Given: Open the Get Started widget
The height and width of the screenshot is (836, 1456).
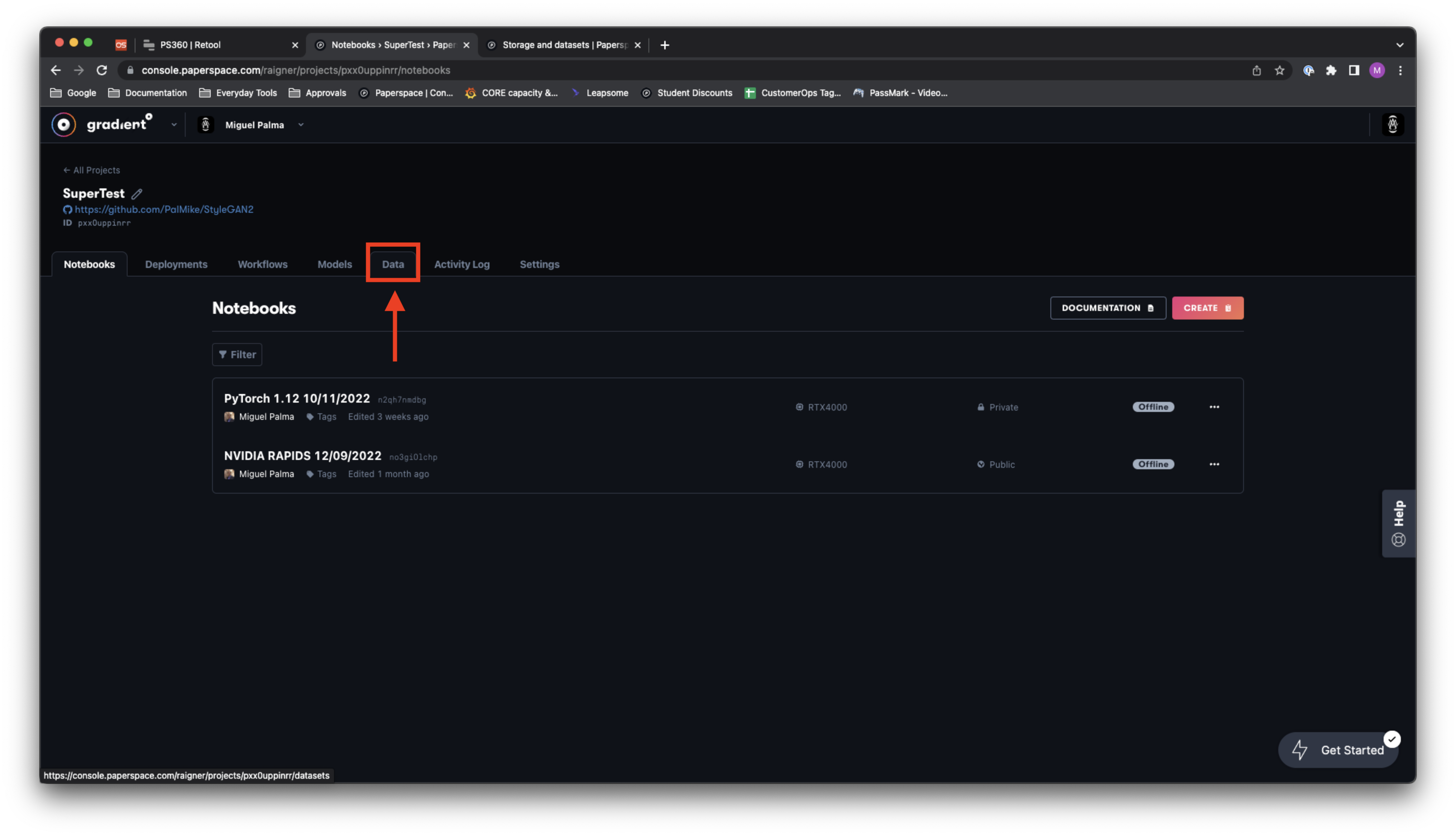Looking at the screenshot, I should pyautogui.click(x=1338, y=750).
